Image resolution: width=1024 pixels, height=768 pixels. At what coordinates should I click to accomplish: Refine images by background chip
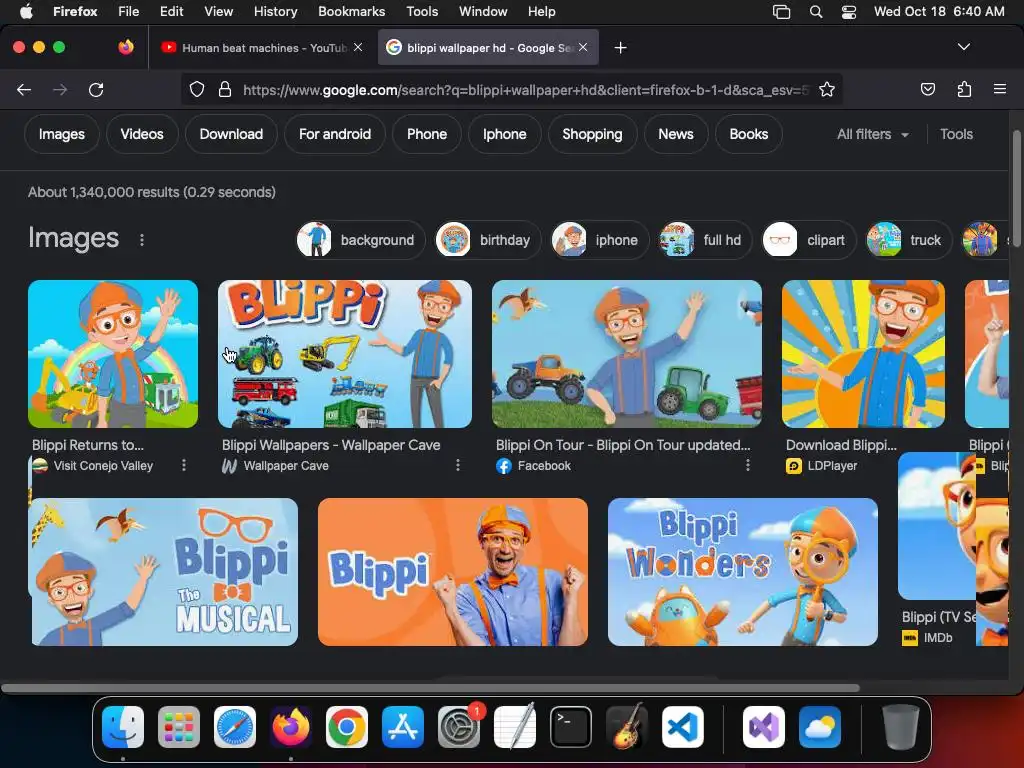(x=360, y=240)
